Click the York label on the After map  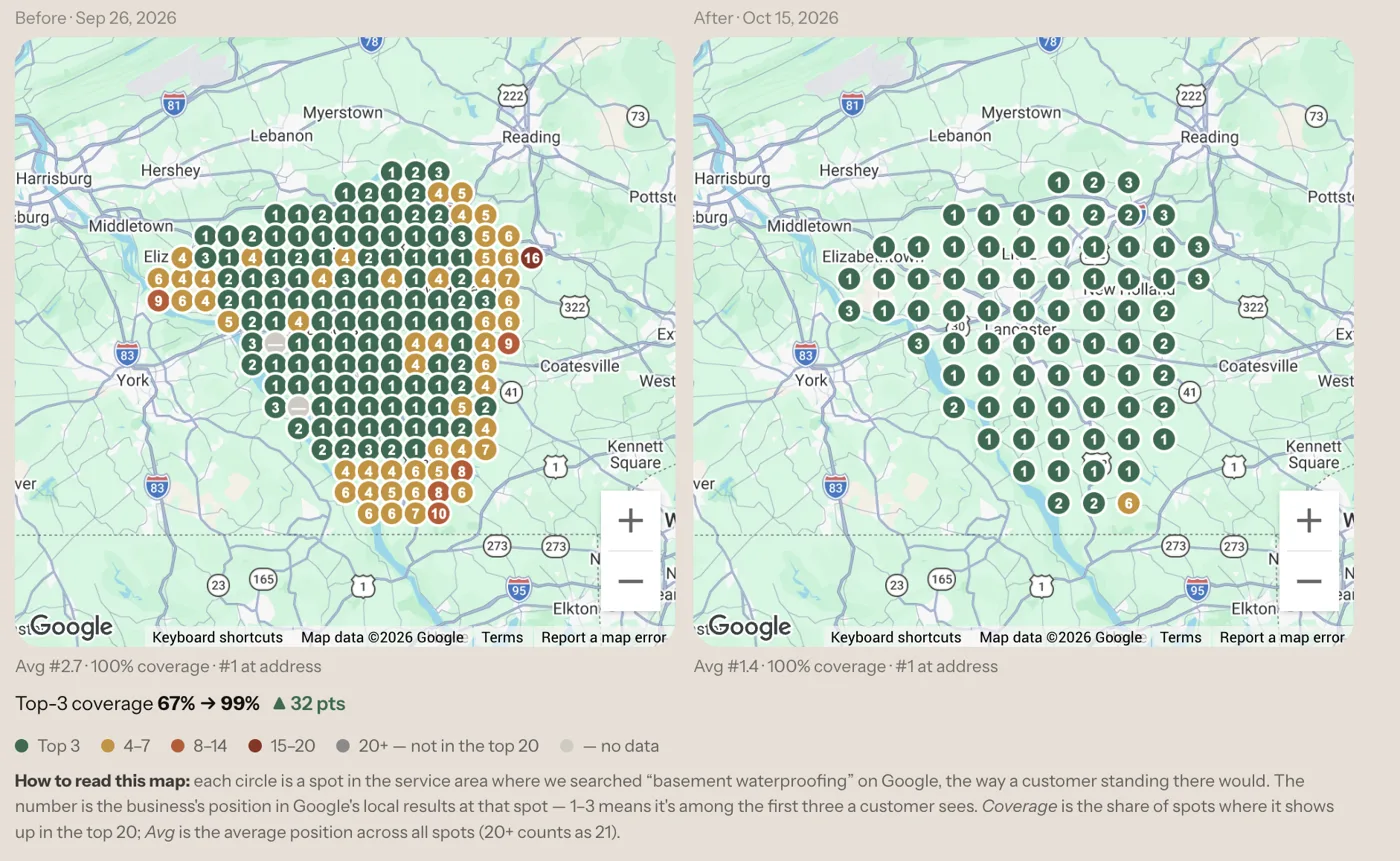[x=811, y=380]
